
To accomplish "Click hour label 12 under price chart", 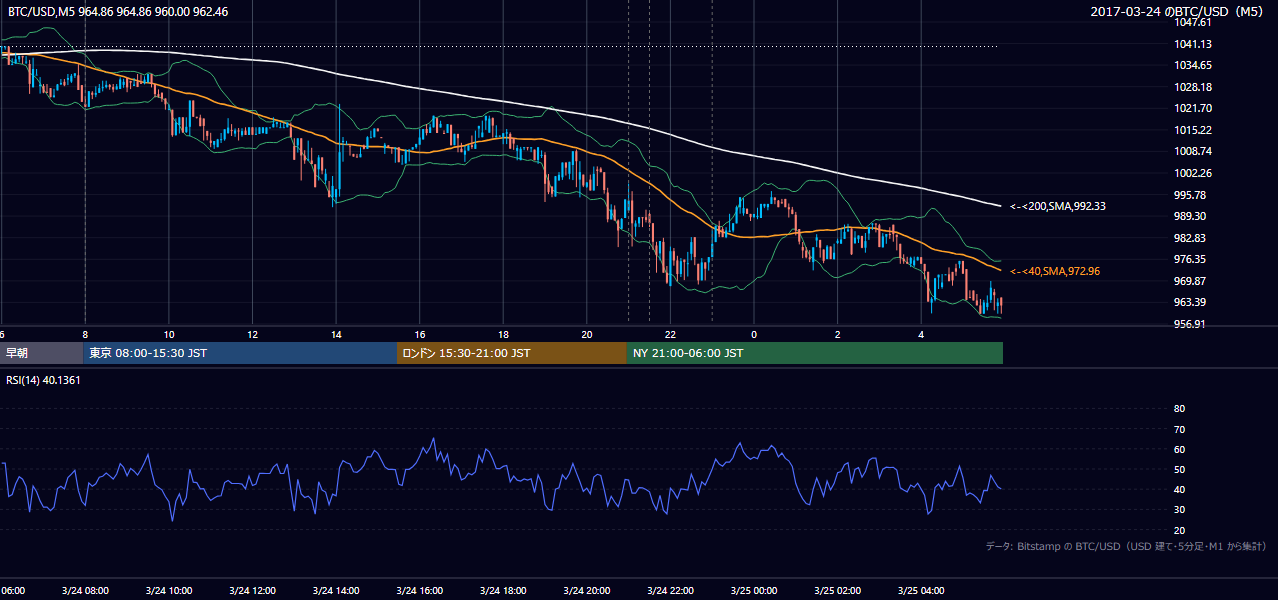I will click(253, 334).
